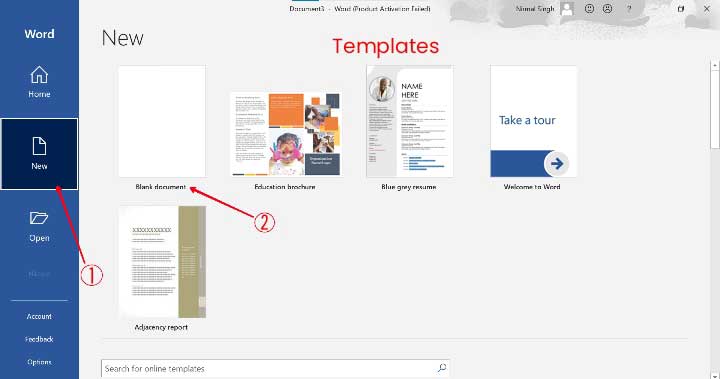Send a smile feedback face icon
This screenshot has width=720, height=379.
(x=590, y=9)
